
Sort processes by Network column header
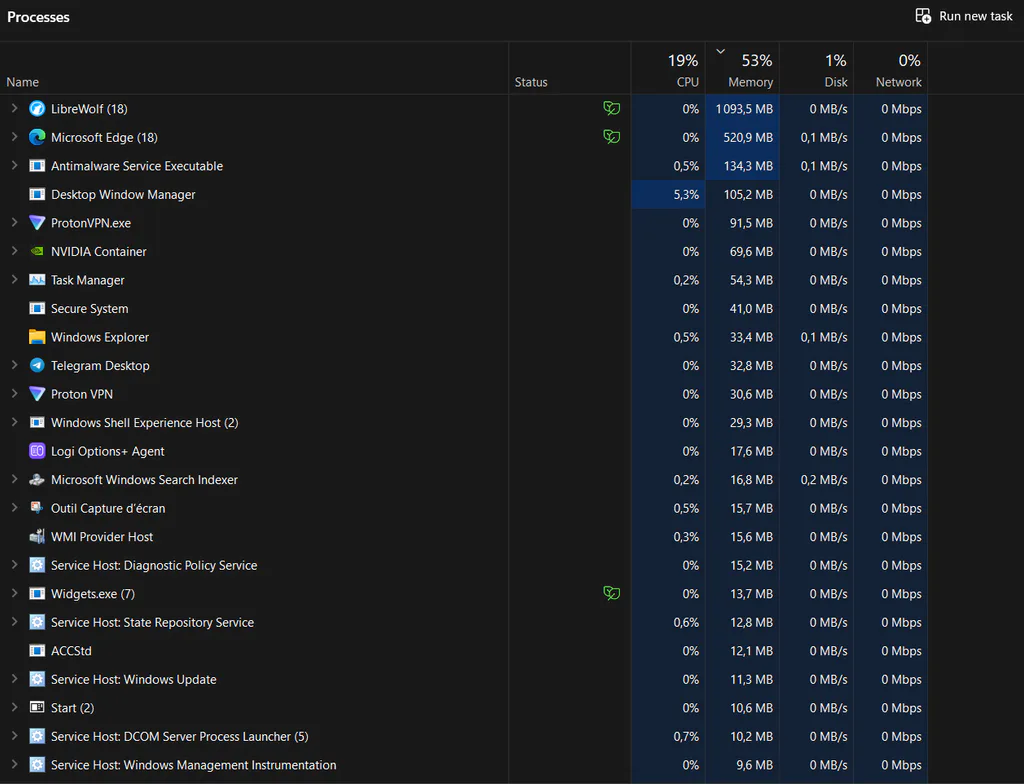point(891,69)
